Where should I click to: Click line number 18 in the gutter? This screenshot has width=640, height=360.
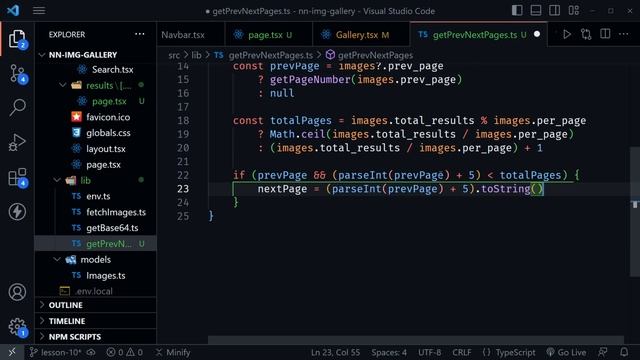coord(183,120)
